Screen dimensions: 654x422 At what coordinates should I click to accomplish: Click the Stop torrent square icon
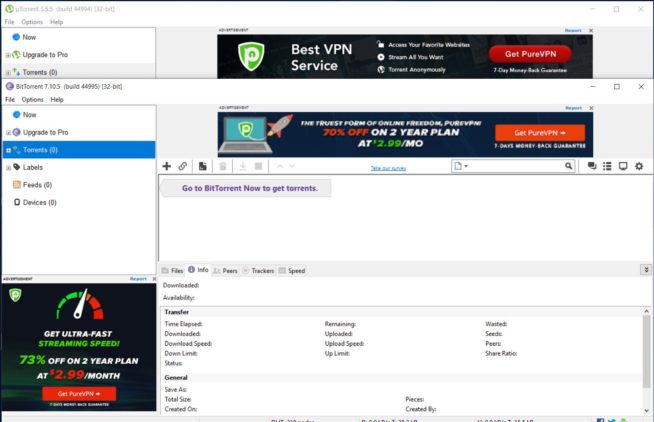coord(259,166)
